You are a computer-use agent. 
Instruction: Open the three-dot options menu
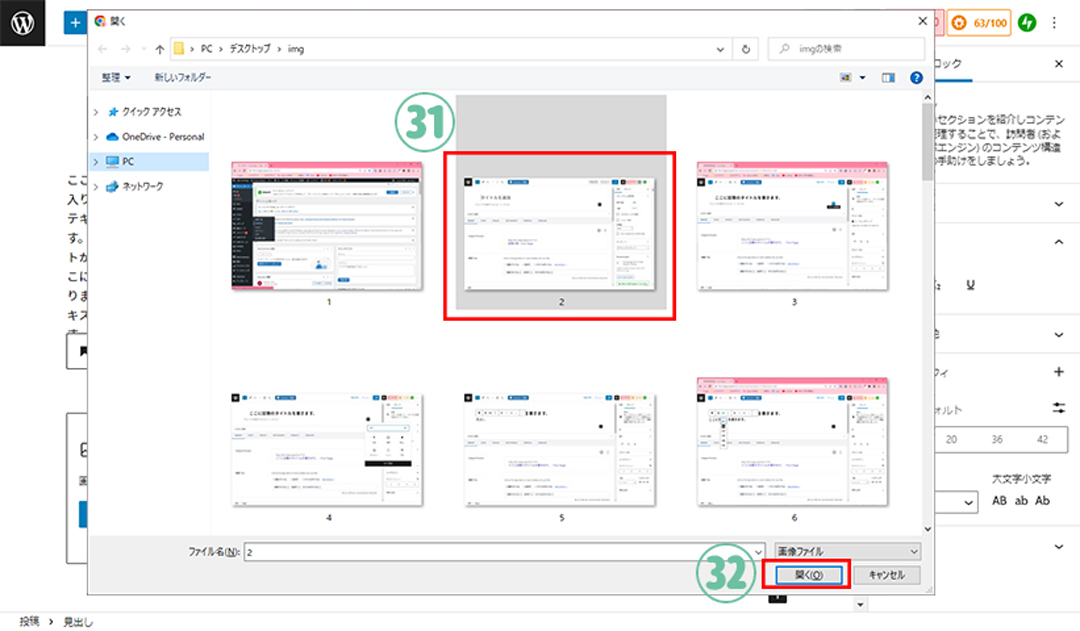point(1055,22)
